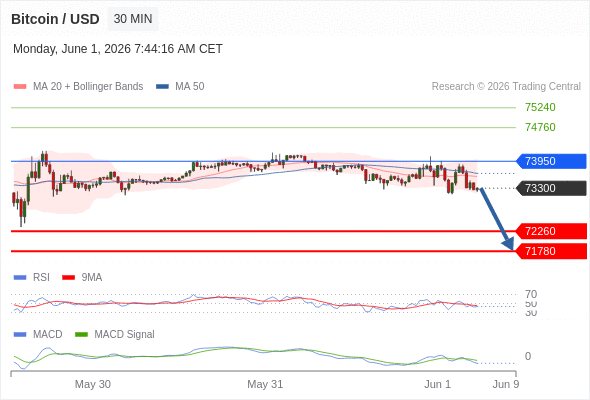The width and height of the screenshot is (590, 400).
Task: Click the May 30 date axis label
Action: [x=93, y=384]
